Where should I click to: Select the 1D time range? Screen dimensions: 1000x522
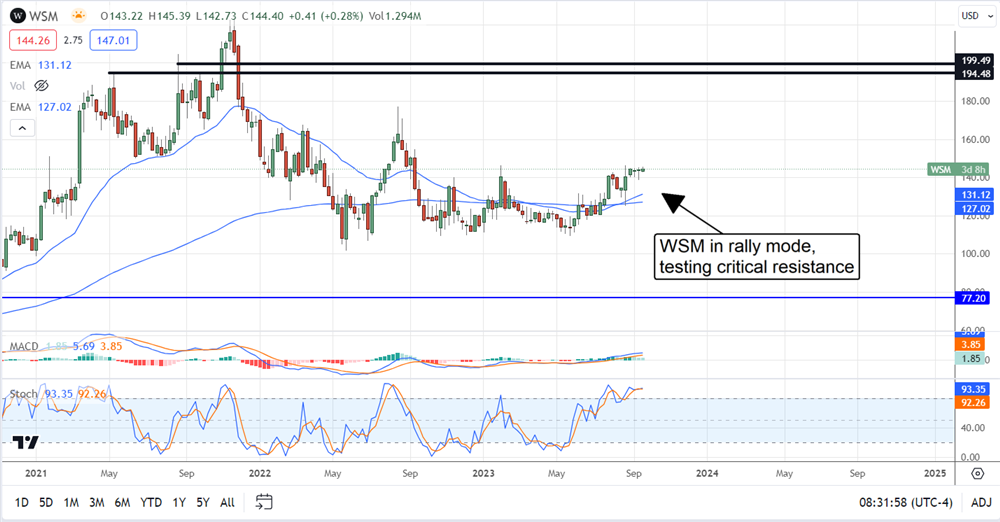(22, 503)
